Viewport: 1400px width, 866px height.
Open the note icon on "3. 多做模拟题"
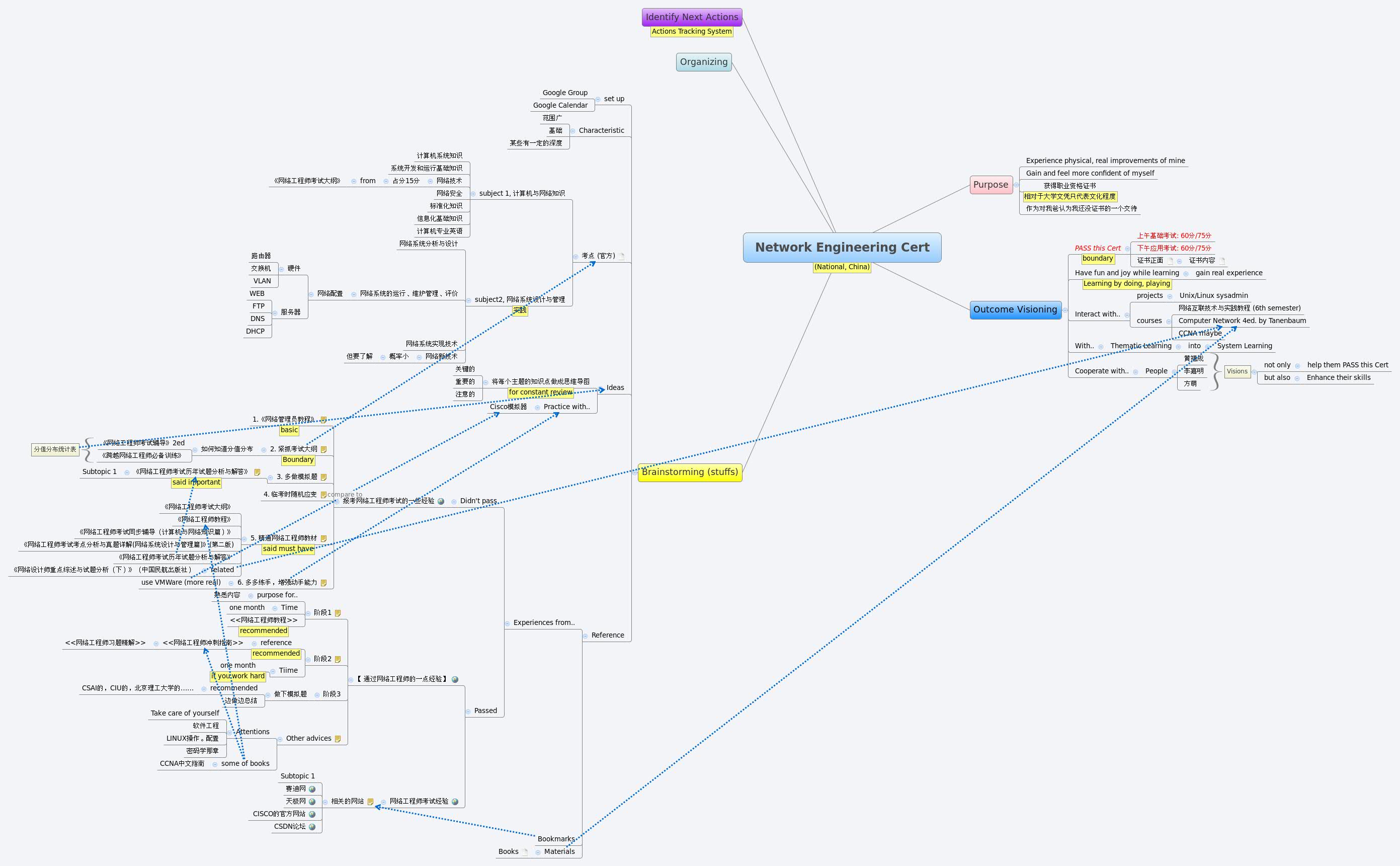coord(324,478)
